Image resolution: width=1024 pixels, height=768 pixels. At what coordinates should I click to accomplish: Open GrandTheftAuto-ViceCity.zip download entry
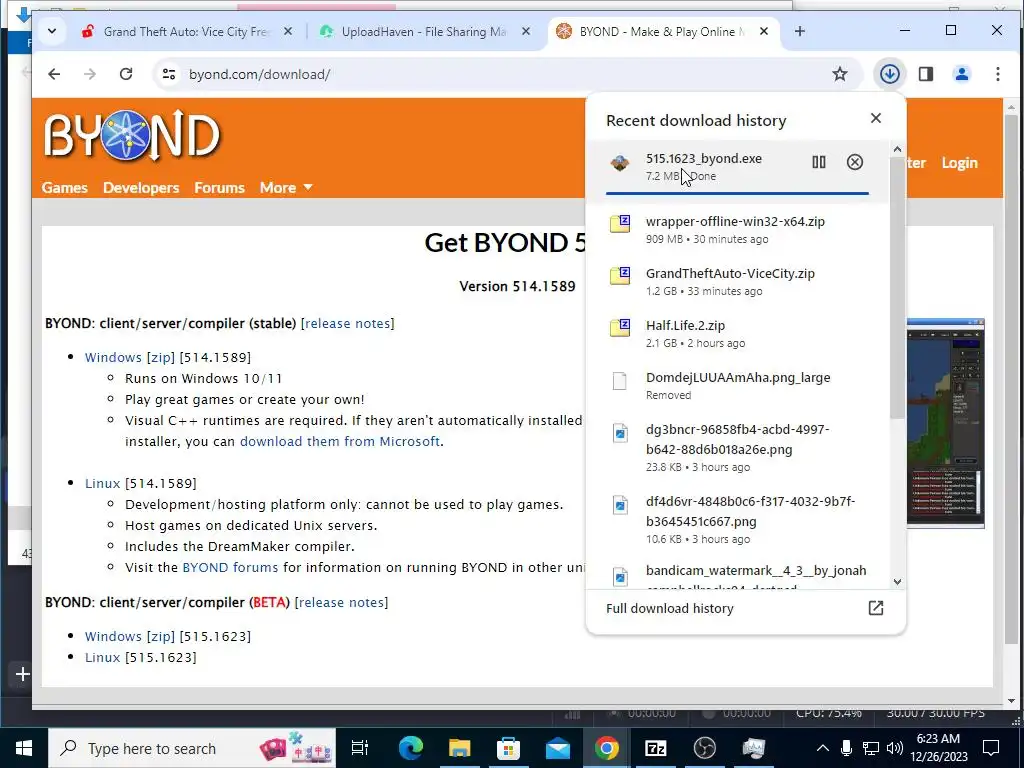click(x=738, y=282)
